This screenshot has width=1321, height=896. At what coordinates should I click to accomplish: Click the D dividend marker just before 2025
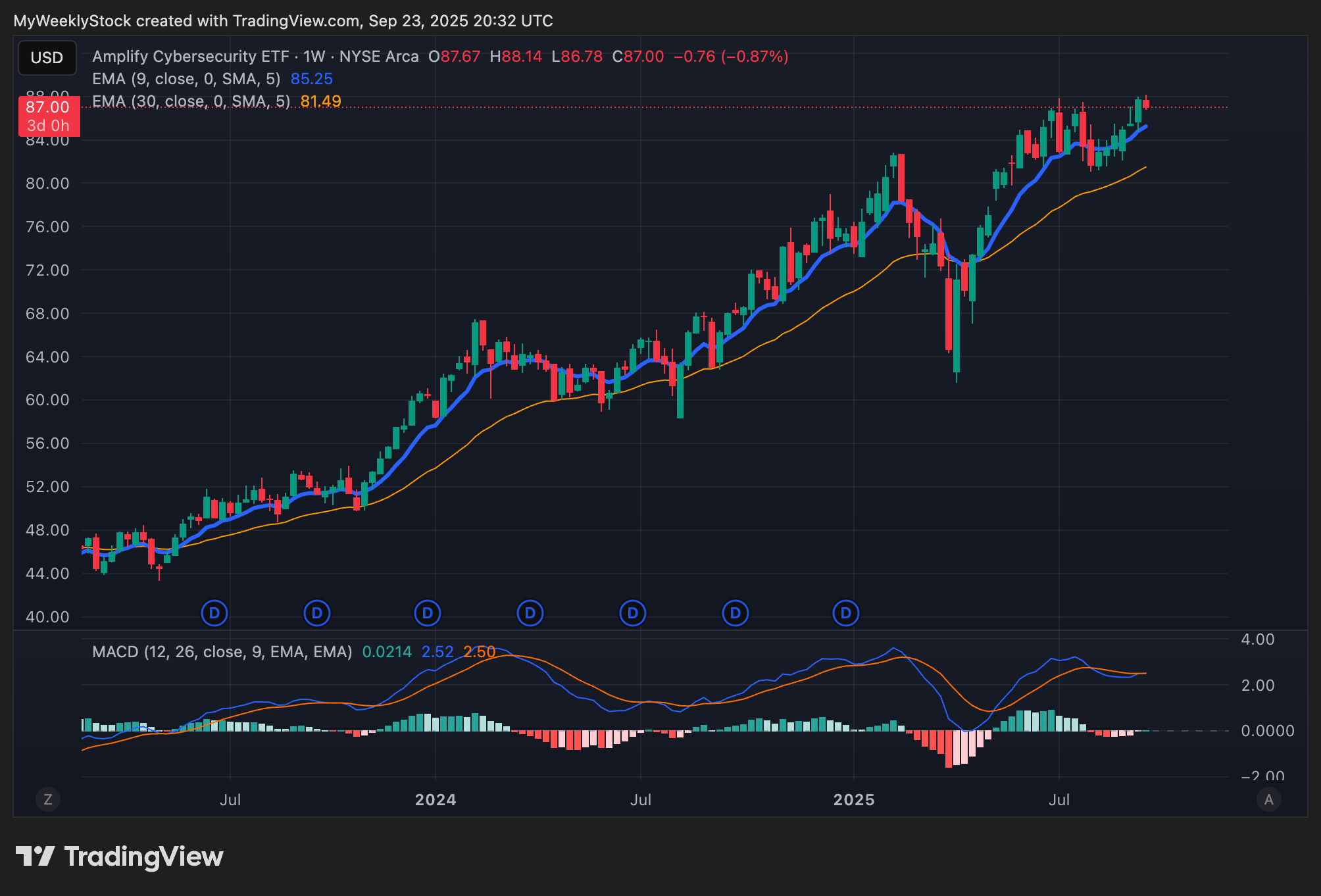tap(845, 613)
